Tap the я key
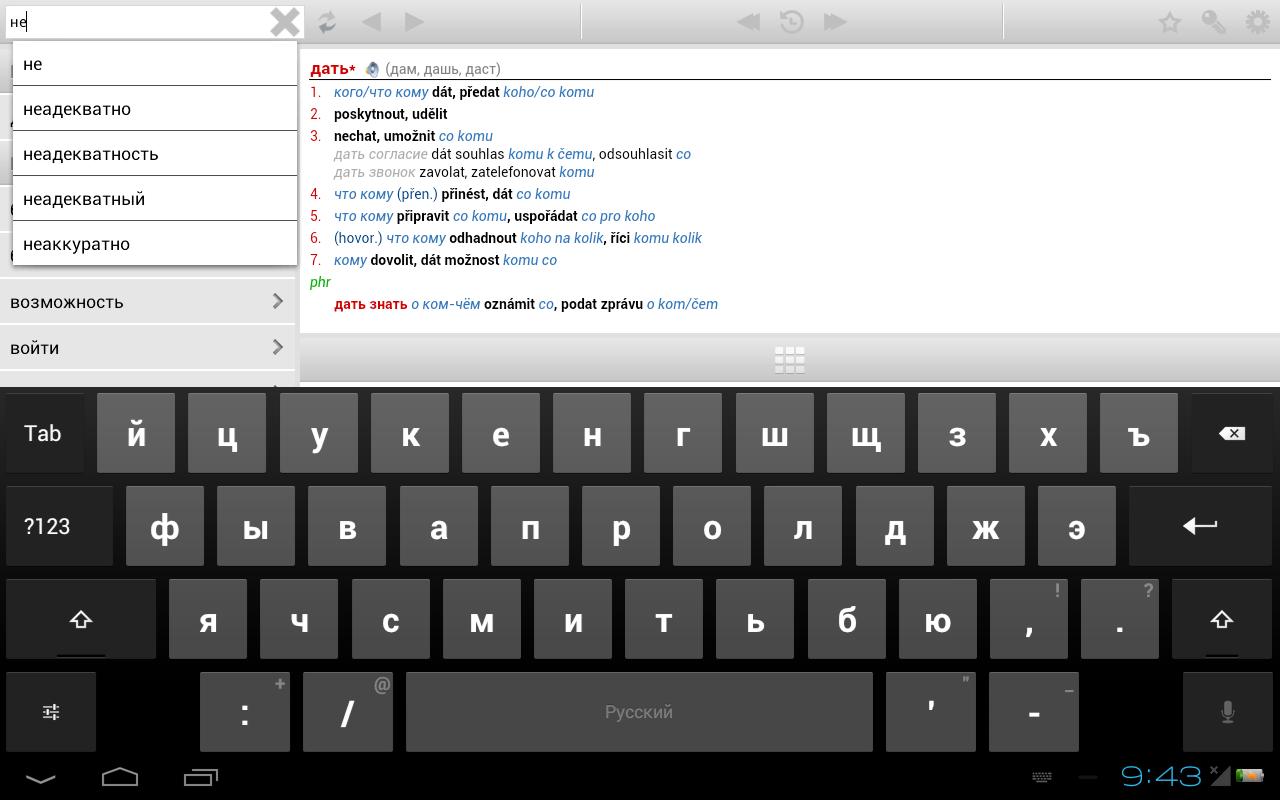The height and width of the screenshot is (800, 1280). tap(208, 620)
